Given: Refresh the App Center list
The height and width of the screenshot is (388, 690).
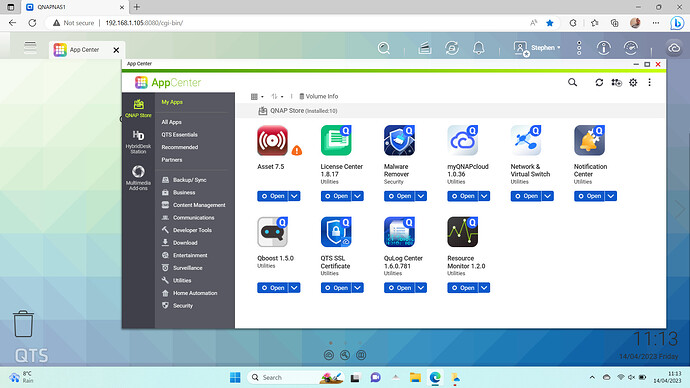Looking at the screenshot, I should 599,82.
